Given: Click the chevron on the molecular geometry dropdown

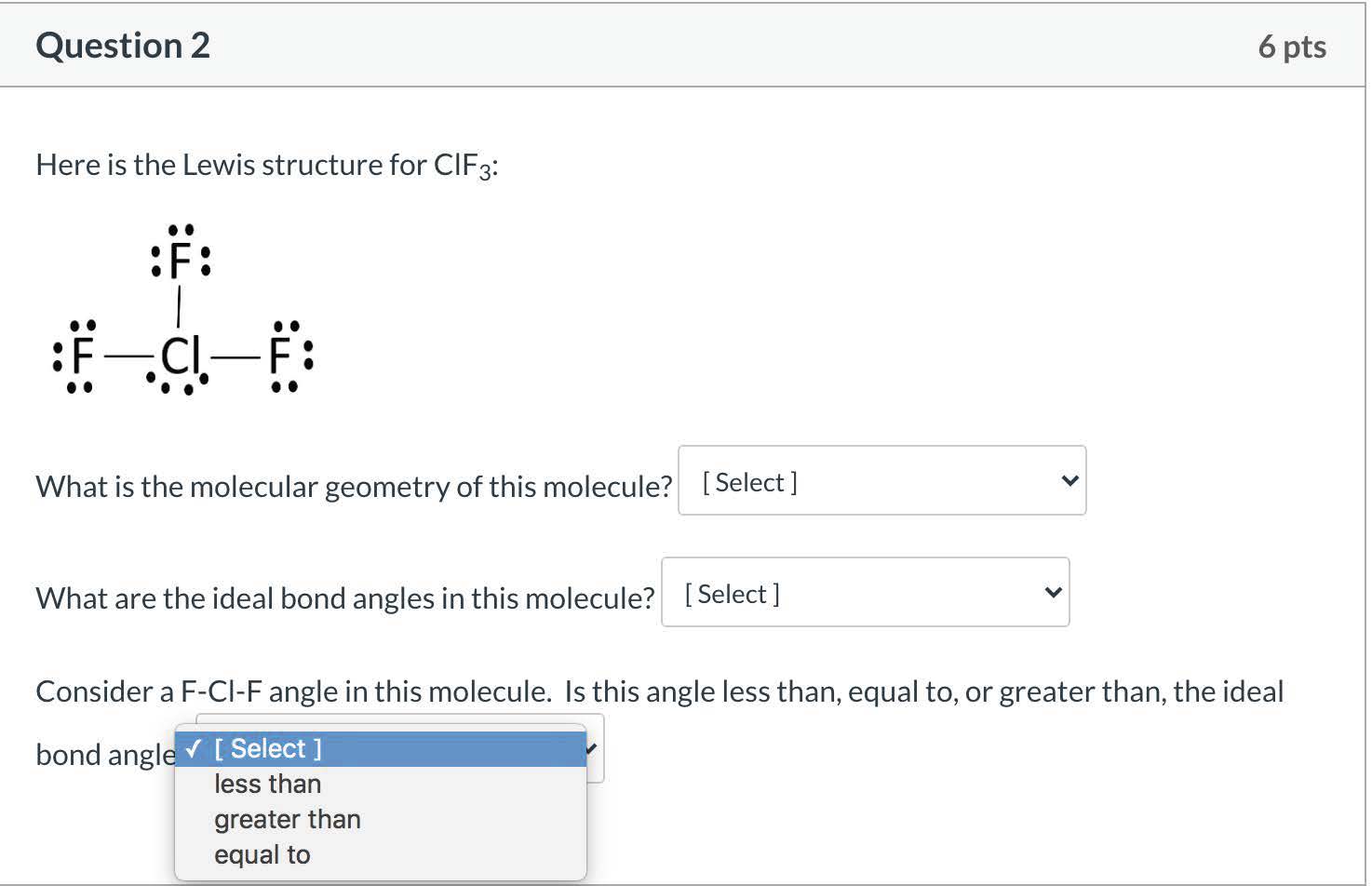Looking at the screenshot, I should click(1069, 481).
